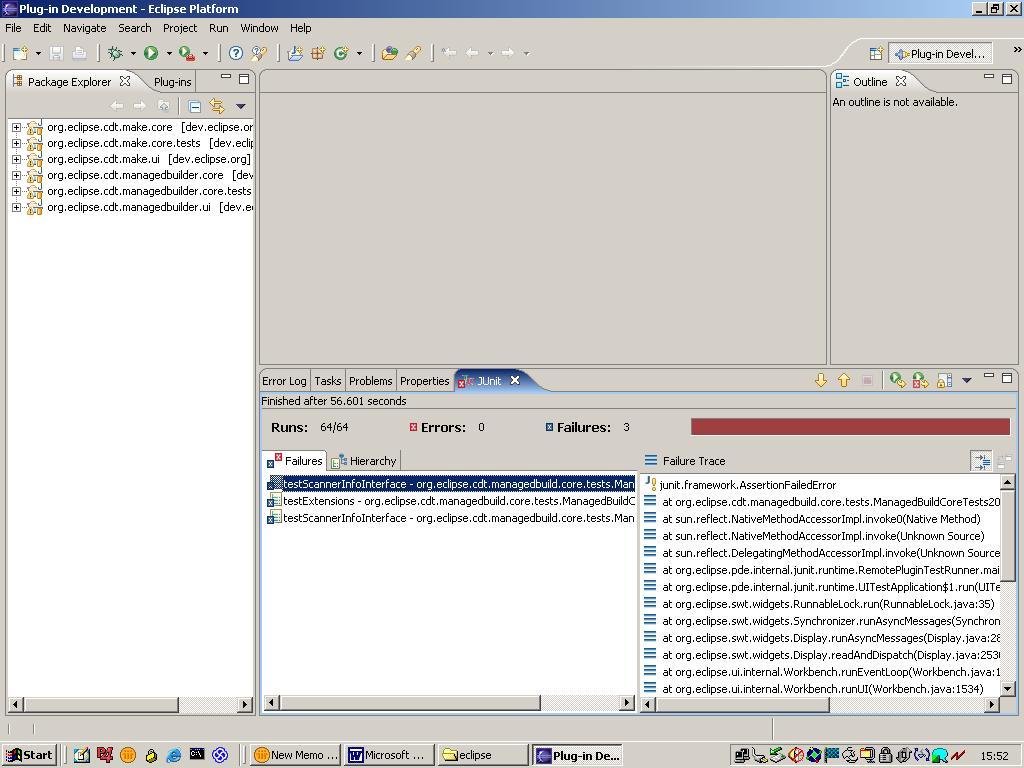This screenshot has height=768, width=1024.
Task: Open the File menu
Action: pyautogui.click(x=13, y=28)
